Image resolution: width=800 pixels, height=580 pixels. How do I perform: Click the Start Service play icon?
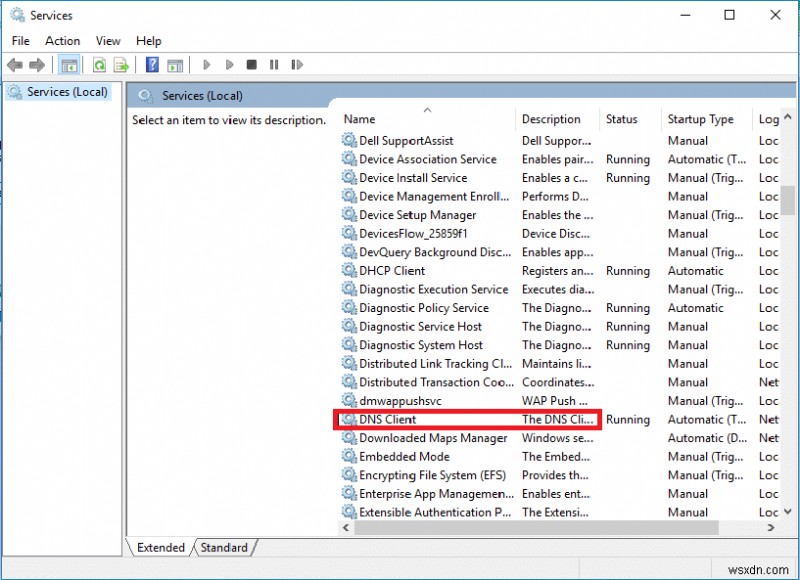pyautogui.click(x=206, y=64)
